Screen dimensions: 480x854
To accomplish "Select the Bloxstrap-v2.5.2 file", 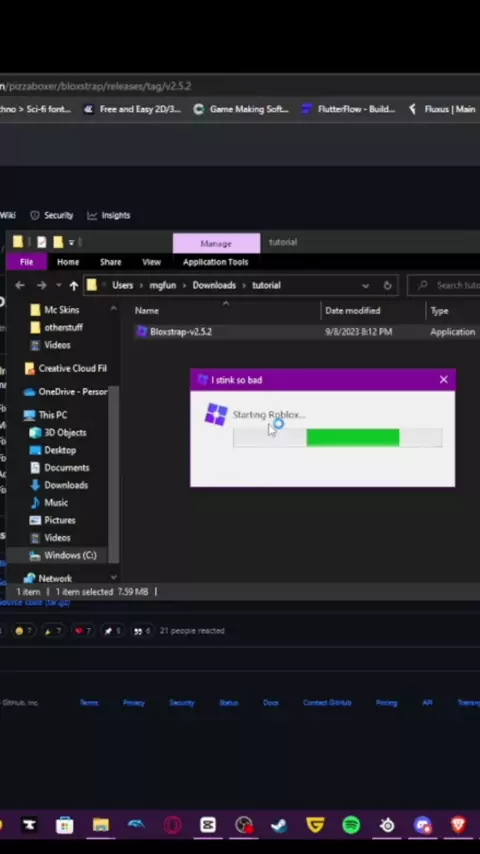I will pos(181,332).
